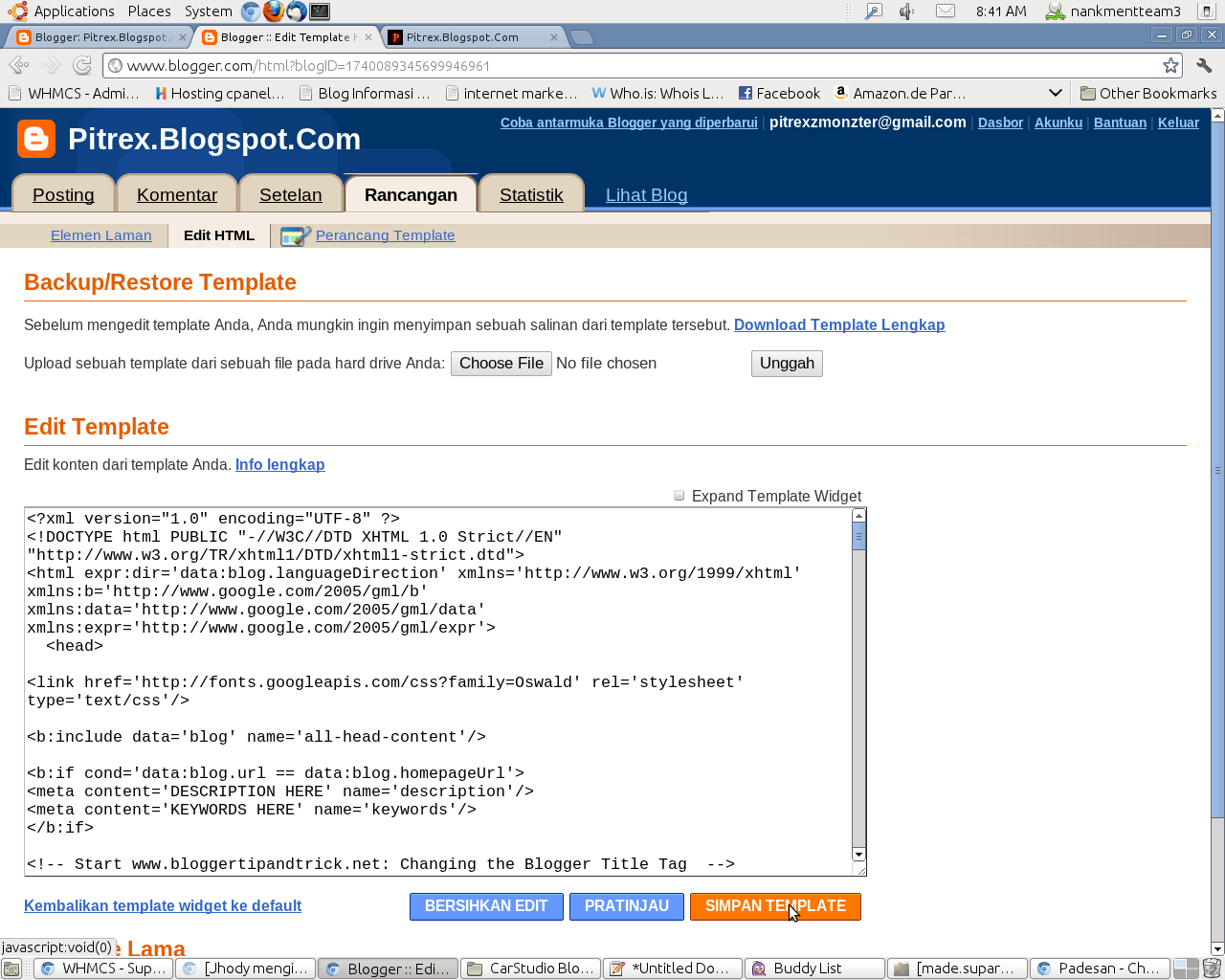
Task: Open the Amazon.de bookmark
Action: tap(901, 93)
